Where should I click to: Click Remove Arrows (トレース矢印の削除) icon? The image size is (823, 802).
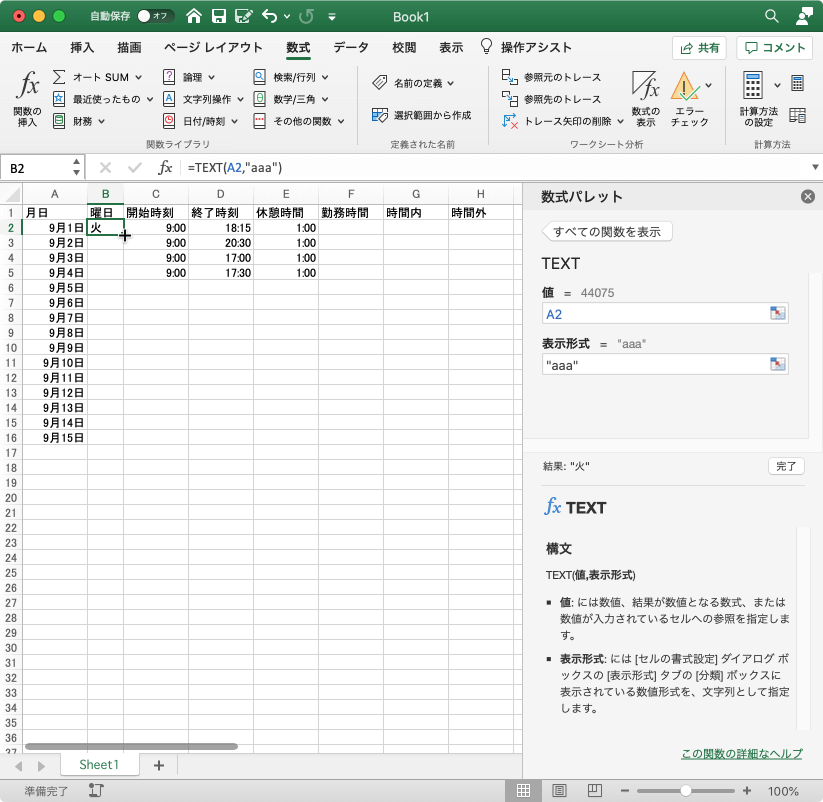[510, 121]
